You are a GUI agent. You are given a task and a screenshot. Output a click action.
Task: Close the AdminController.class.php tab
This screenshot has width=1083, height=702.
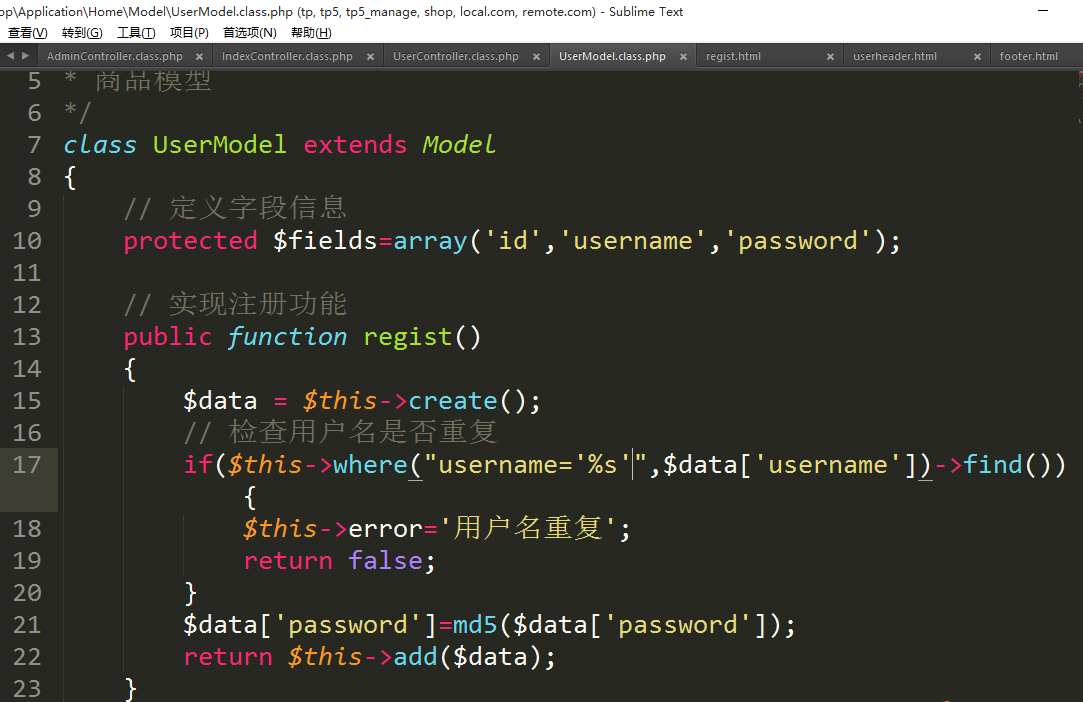[x=200, y=57]
